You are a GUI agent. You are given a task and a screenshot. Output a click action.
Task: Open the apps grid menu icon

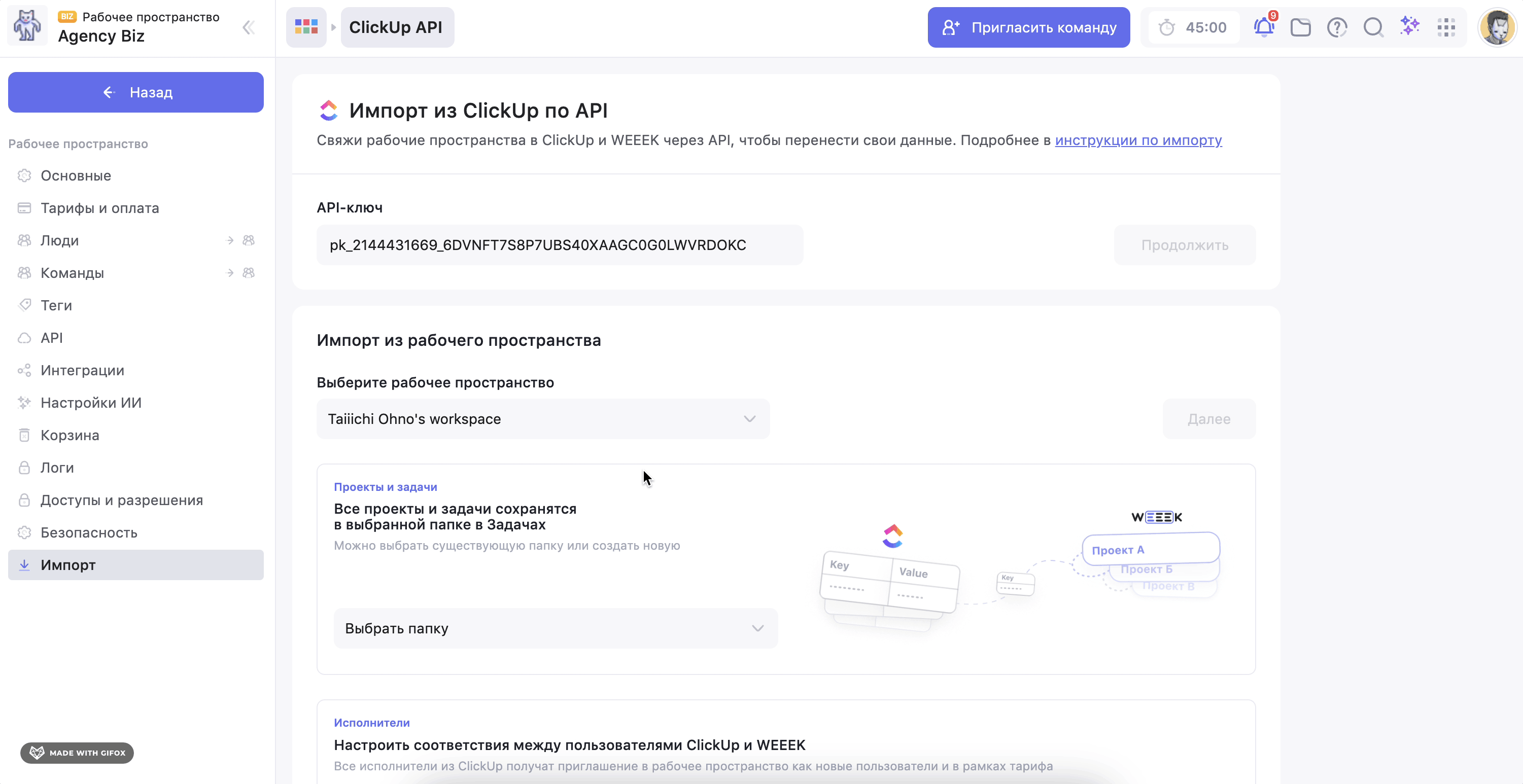coord(1446,27)
